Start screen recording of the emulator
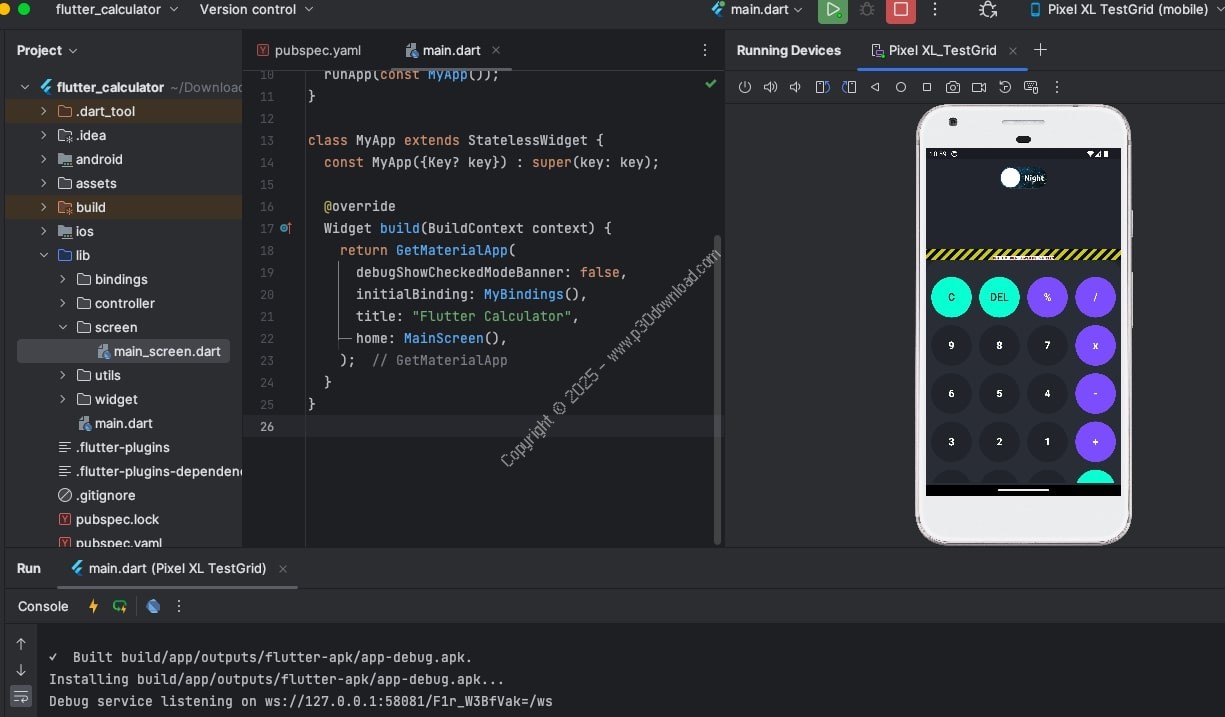The image size is (1225, 717). (979, 88)
